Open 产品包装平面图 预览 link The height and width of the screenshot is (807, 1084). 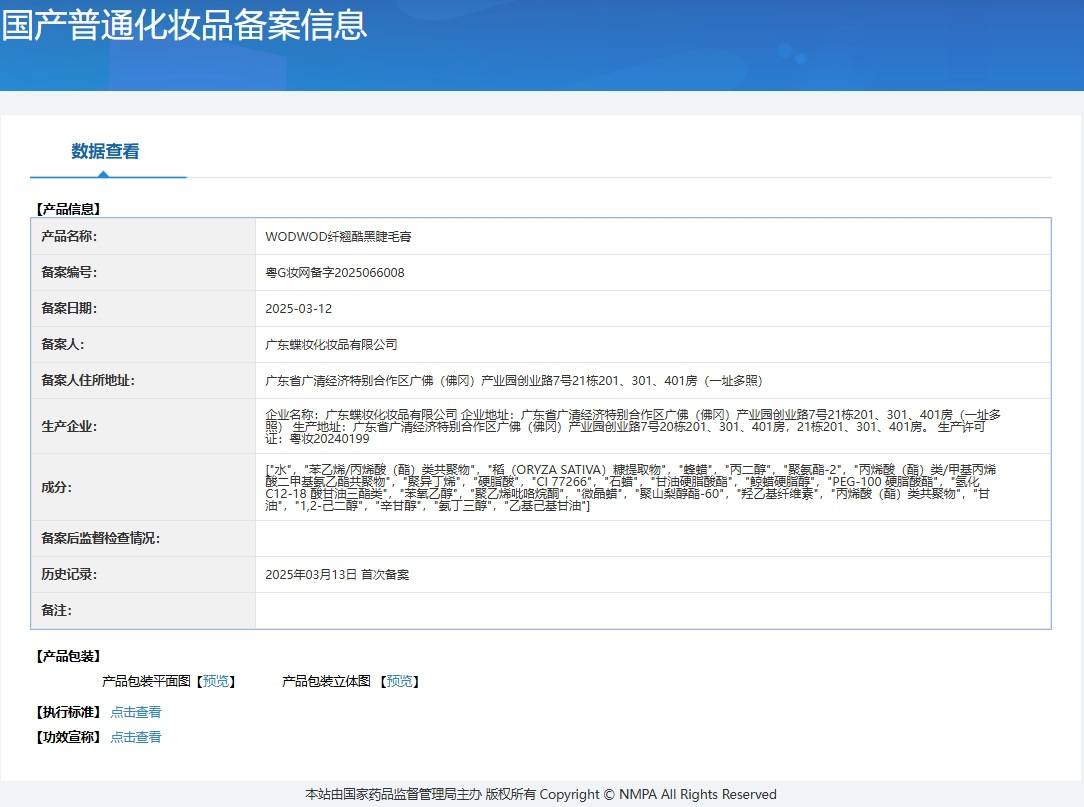coord(216,681)
